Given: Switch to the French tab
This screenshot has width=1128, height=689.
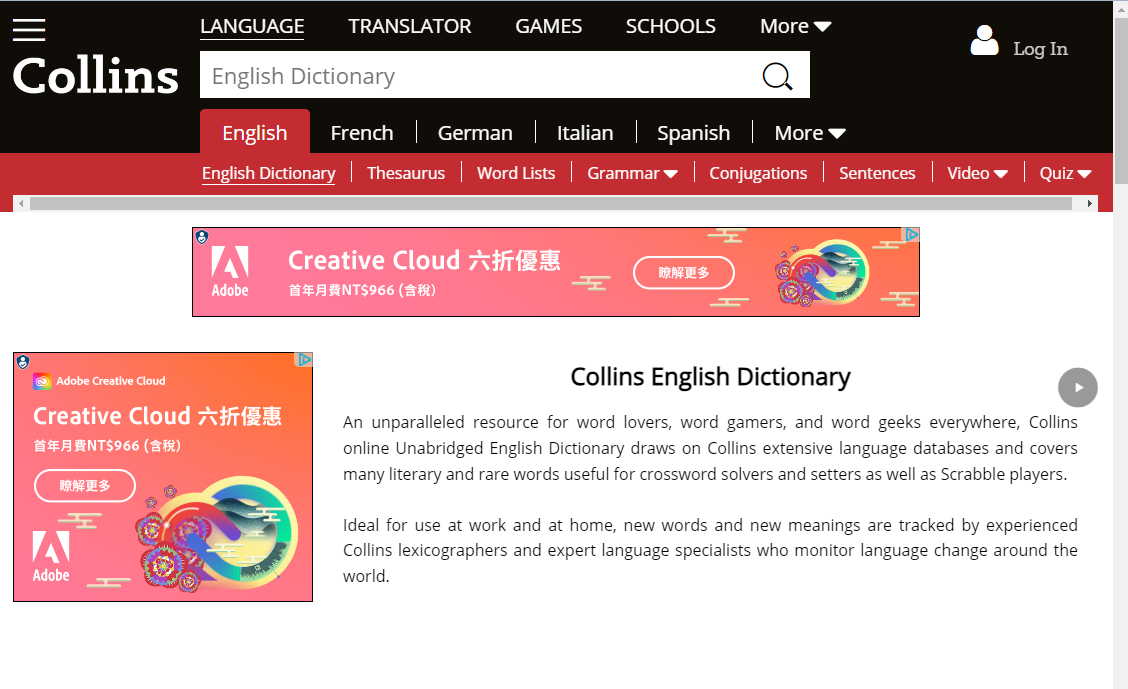Looking at the screenshot, I should [362, 133].
